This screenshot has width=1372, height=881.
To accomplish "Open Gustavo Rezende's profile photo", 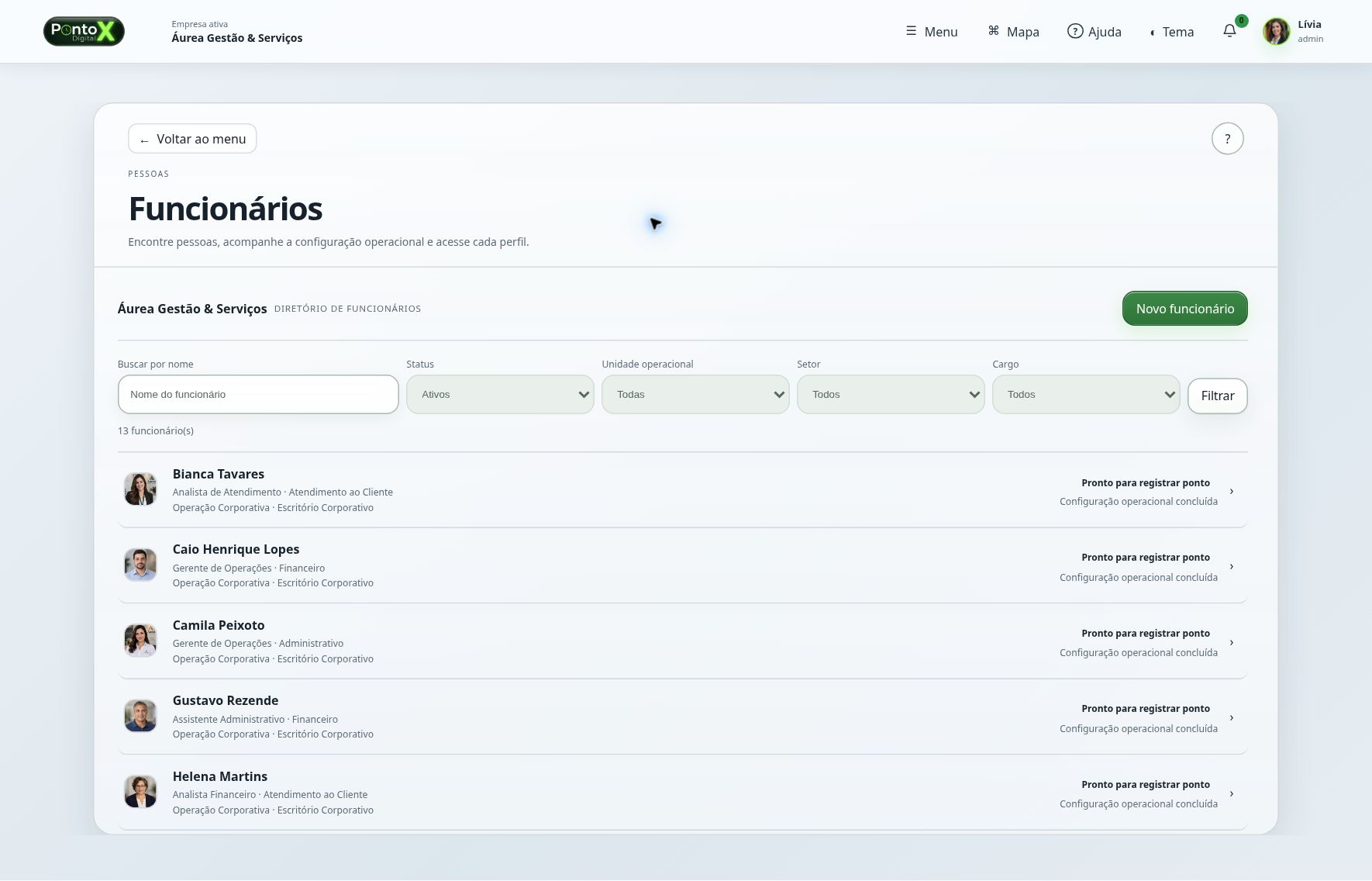I will tap(140, 717).
